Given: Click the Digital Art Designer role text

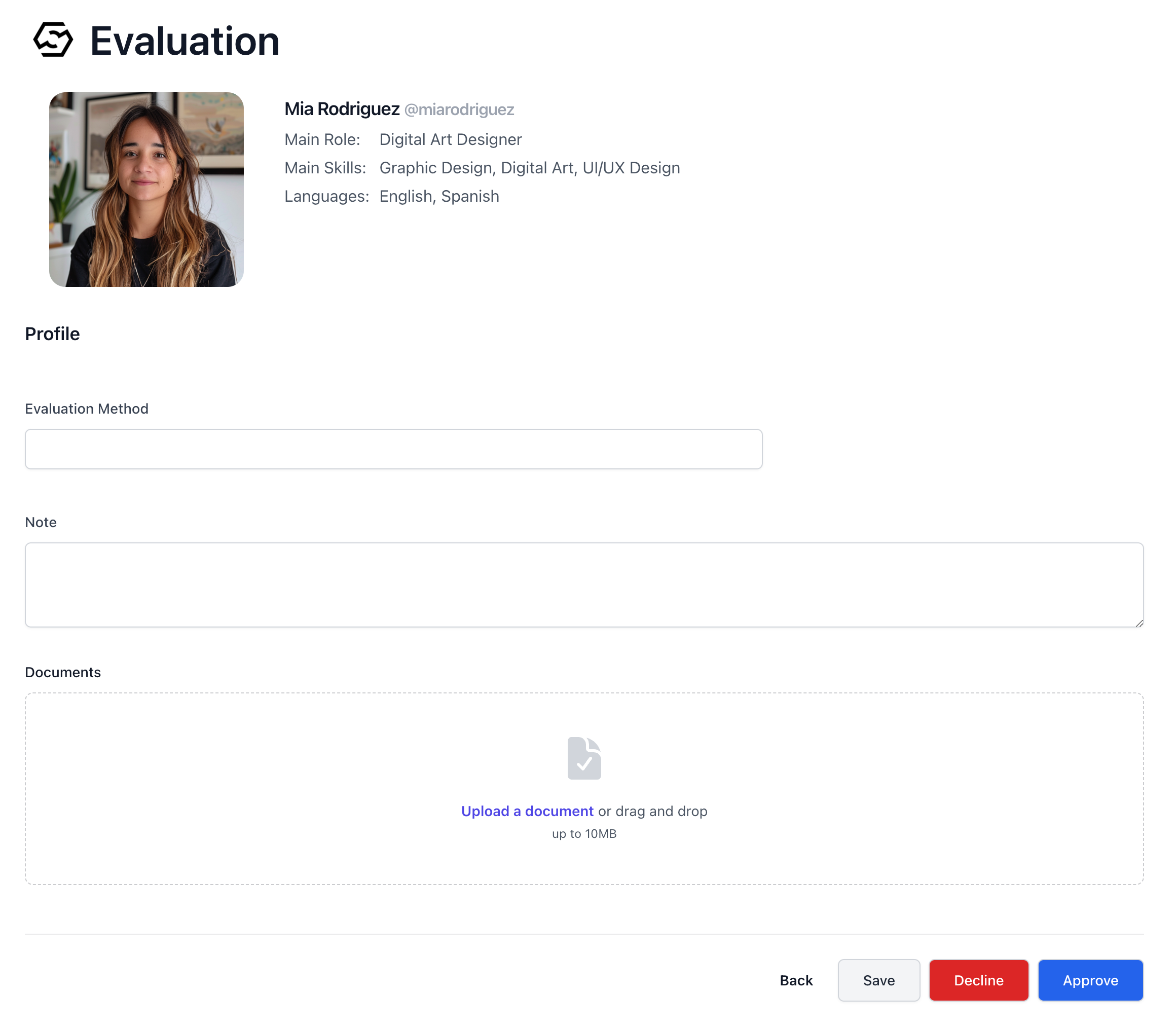Looking at the screenshot, I should point(450,139).
